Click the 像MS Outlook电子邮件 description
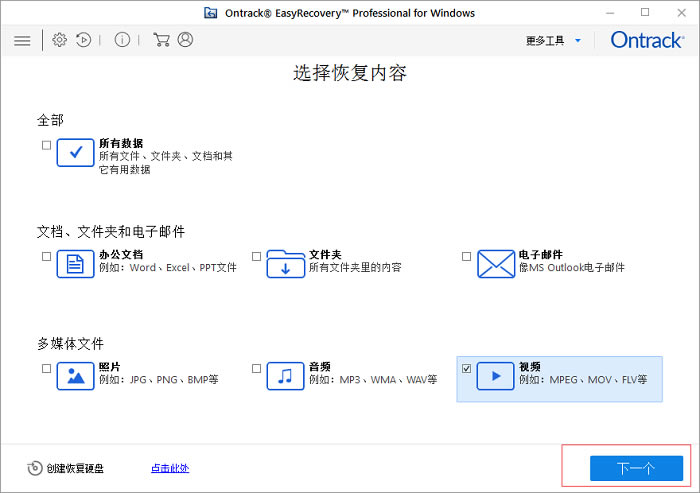 pyautogui.click(x=571, y=267)
